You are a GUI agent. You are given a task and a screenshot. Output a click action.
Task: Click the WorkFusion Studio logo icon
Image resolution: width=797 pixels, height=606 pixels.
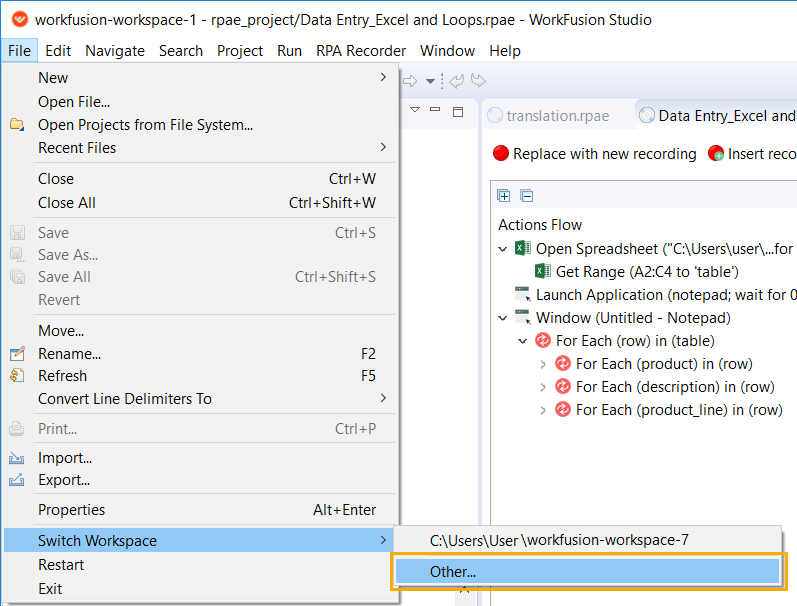coord(20,19)
